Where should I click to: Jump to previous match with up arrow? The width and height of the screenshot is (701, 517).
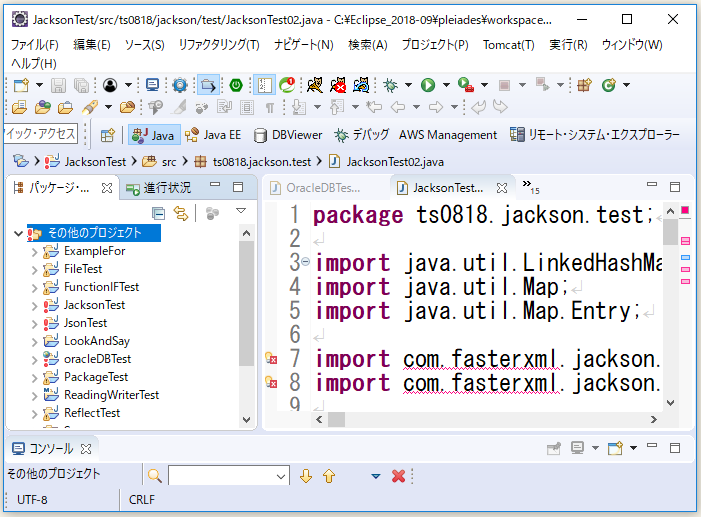click(x=329, y=476)
